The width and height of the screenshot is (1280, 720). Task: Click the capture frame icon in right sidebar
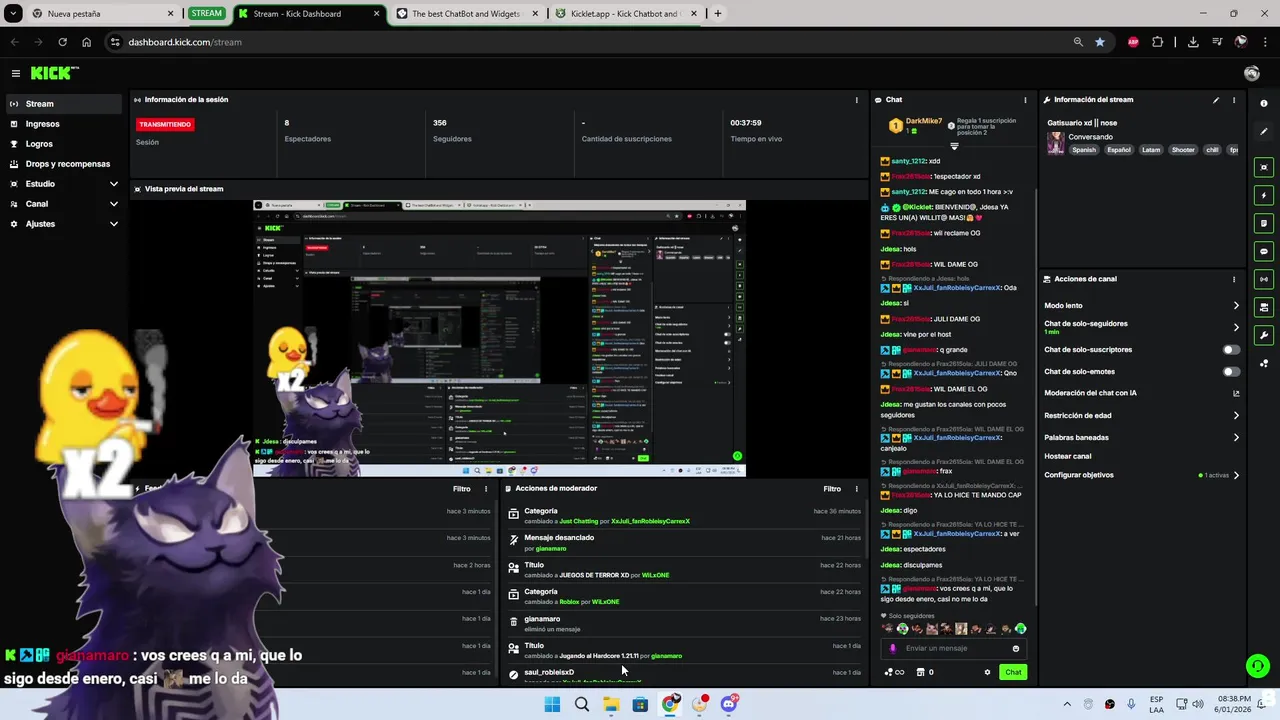[1264, 167]
